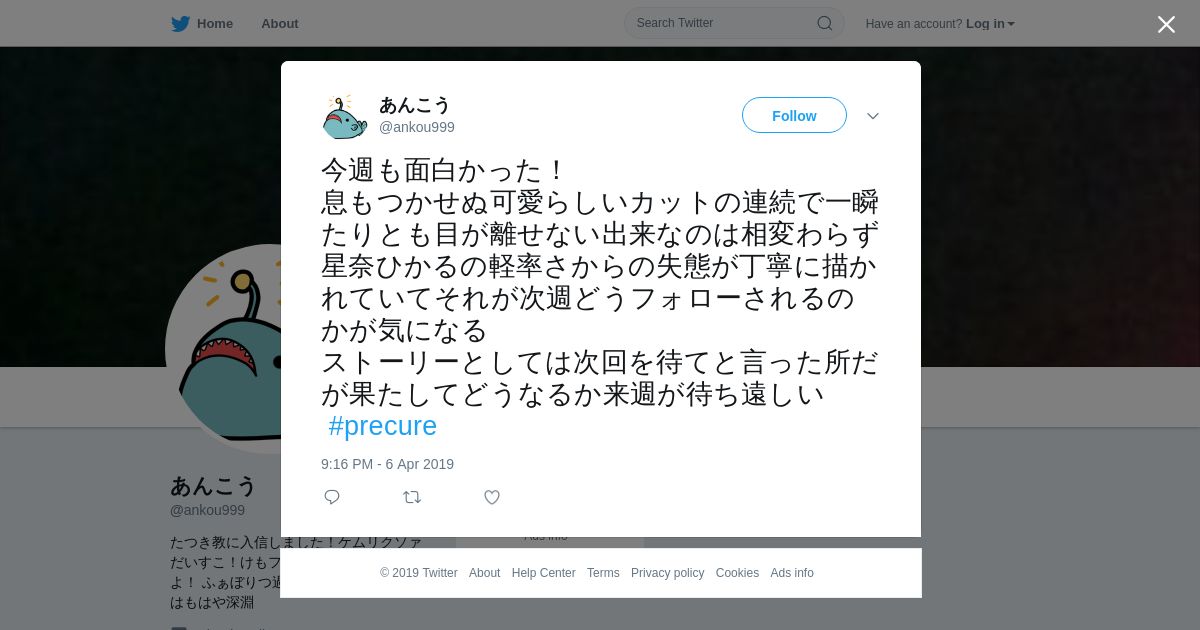Close the tweet overlay with the X icon
The height and width of the screenshot is (630, 1200).
[1166, 24]
